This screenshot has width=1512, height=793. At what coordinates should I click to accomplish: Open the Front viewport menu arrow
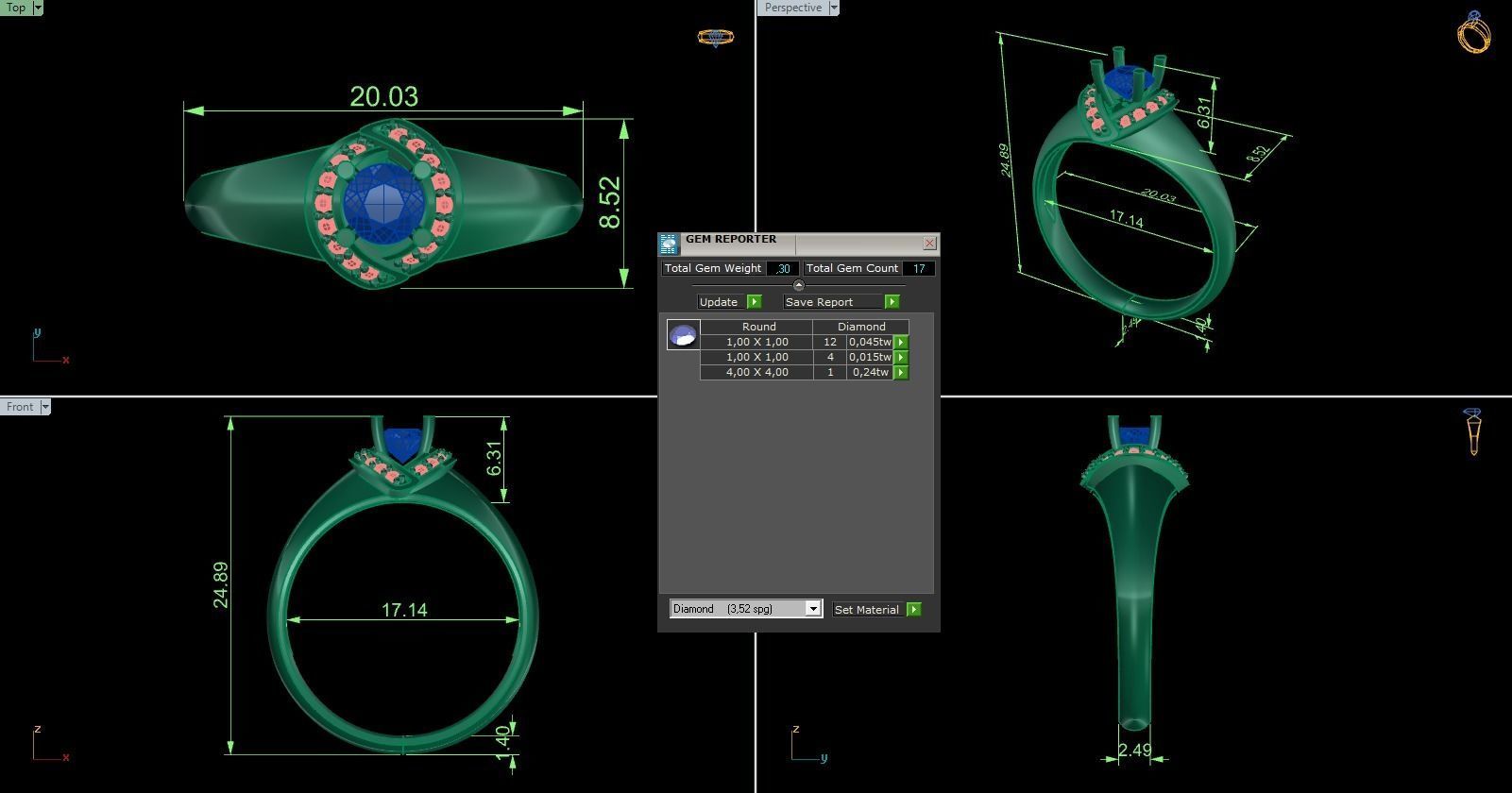coord(44,407)
